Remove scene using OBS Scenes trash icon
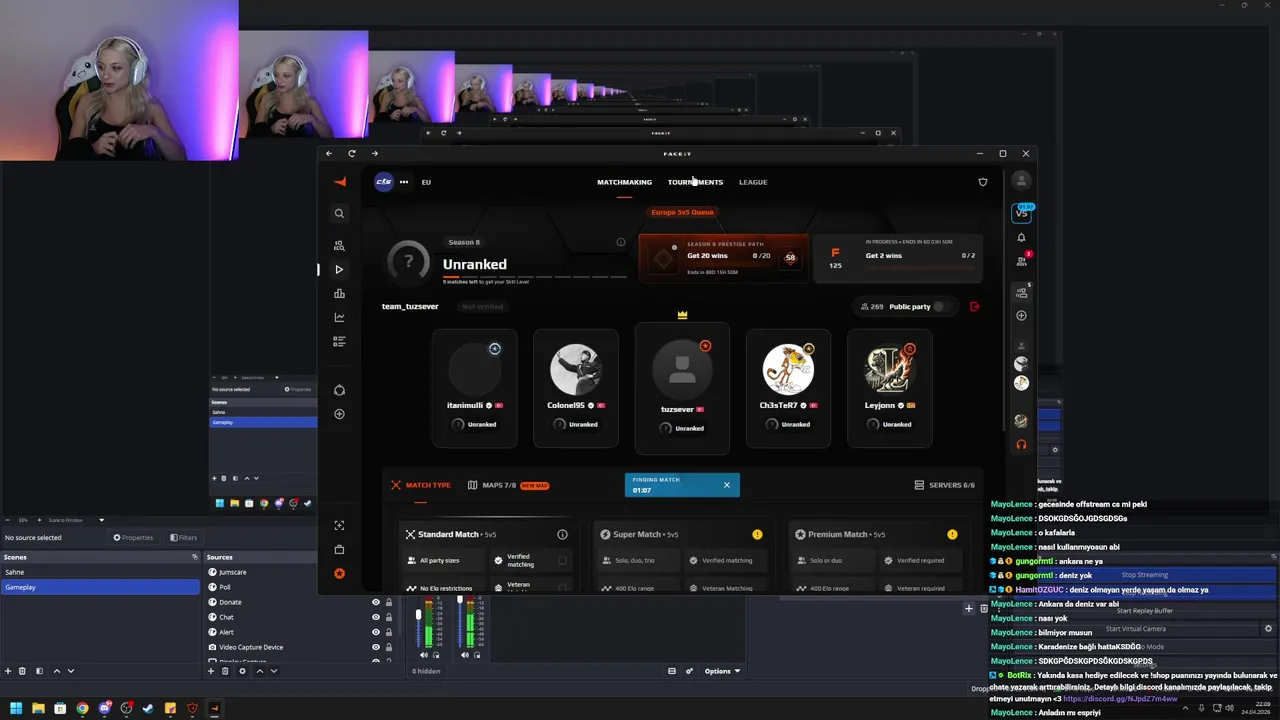1280x720 pixels. tap(23, 671)
